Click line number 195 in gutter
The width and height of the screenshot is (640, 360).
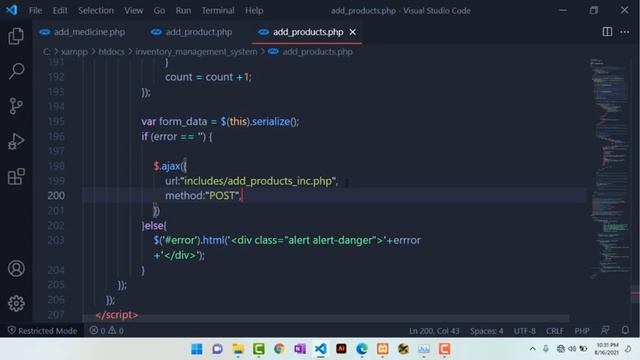click(x=56, y=122)
